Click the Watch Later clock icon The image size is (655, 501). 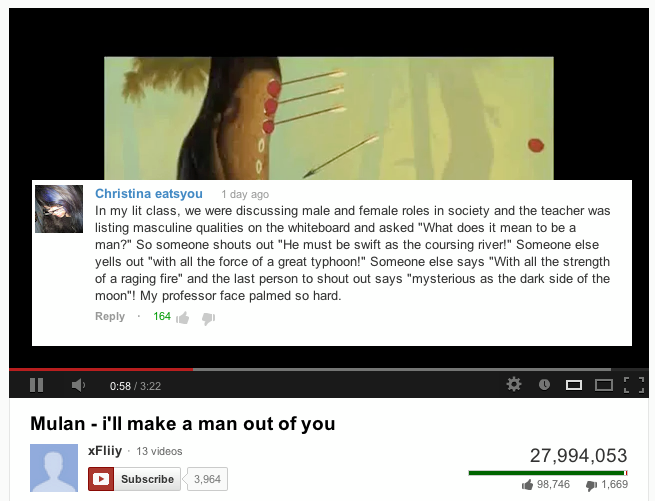544,384
